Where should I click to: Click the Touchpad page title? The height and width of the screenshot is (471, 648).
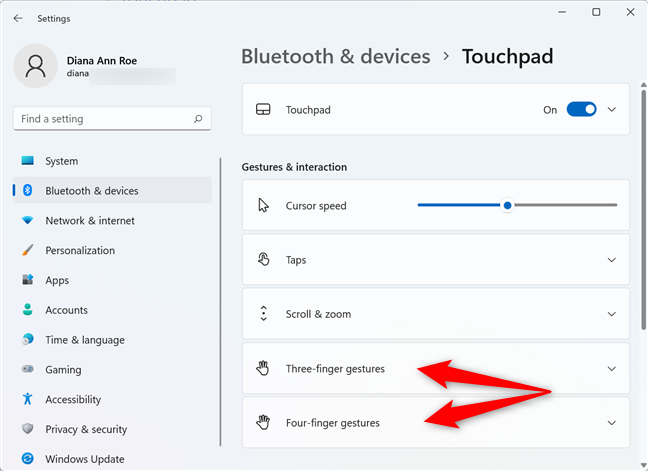(507, 57)
